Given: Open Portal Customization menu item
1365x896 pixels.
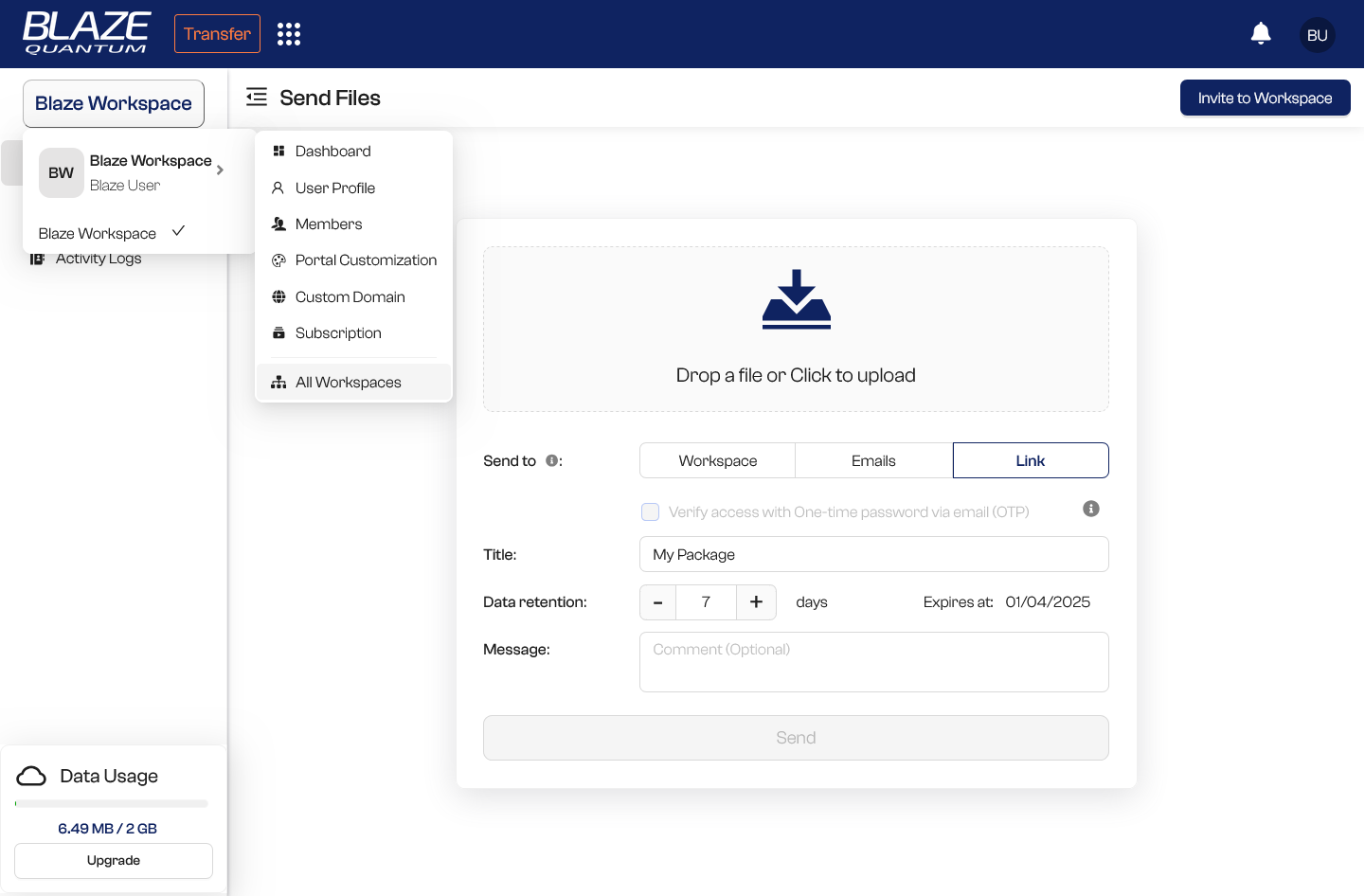Looking at the screenshot, I should tap(353, 260).
